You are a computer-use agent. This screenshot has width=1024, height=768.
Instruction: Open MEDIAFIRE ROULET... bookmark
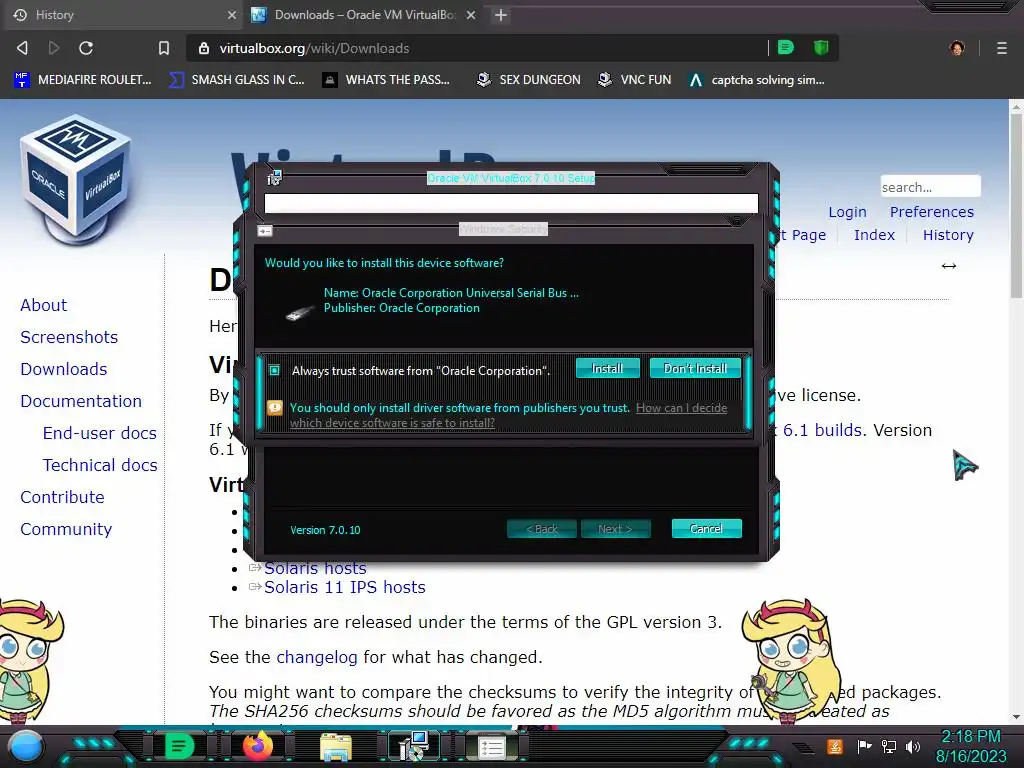click(83, 80)
